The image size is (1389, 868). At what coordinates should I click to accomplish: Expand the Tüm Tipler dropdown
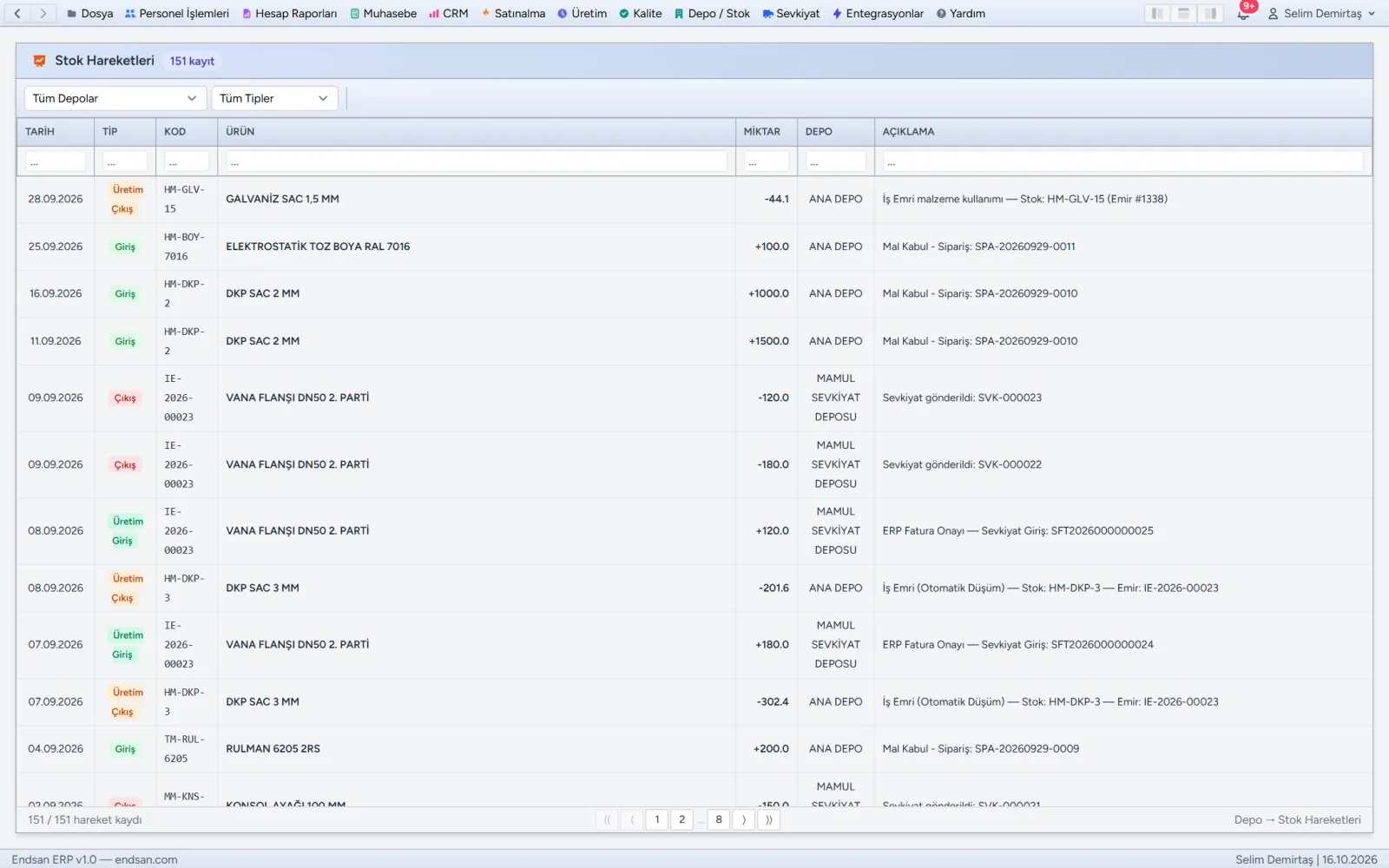click(274, 98)
